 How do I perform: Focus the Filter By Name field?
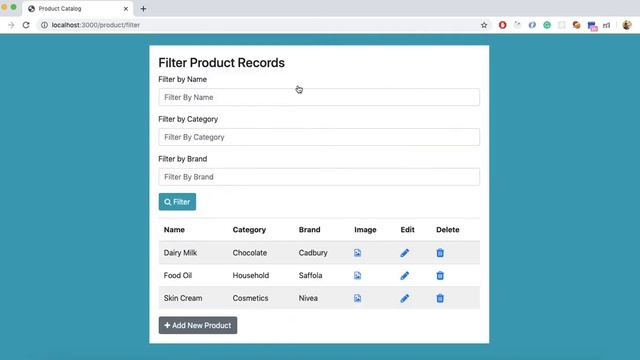(319, 97)
